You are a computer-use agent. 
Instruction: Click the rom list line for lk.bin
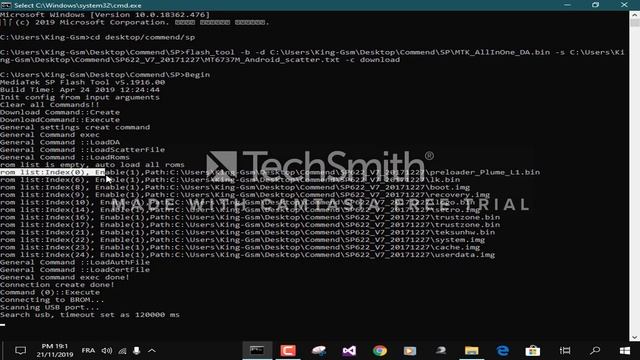(230, 180)
